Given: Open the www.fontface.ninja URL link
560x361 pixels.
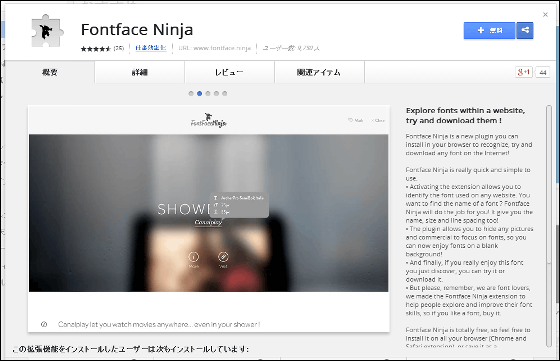Looking at the screenshot, I should (x=214, y=48).
